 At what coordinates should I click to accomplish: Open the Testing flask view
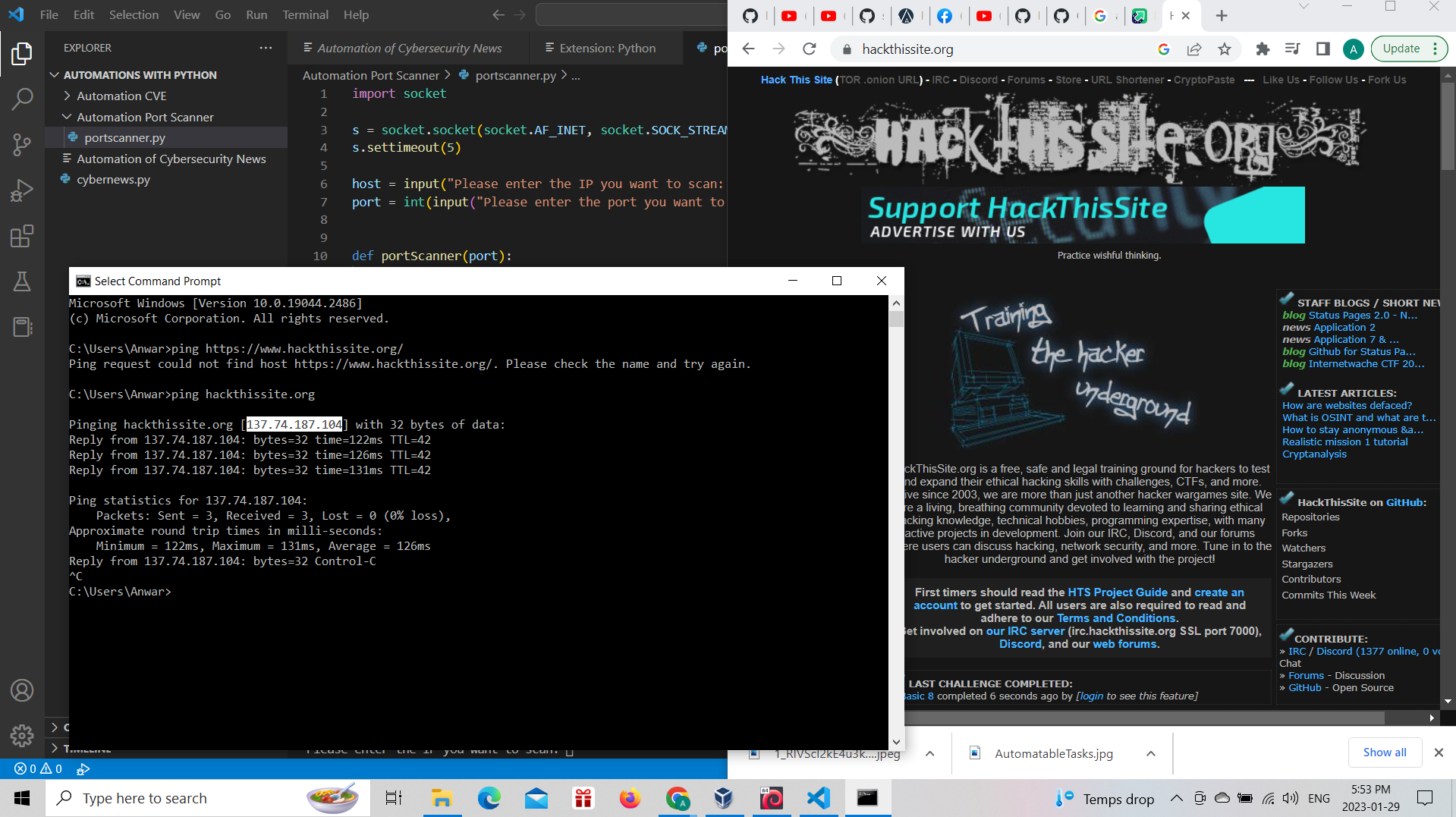(x=22, y=281)
